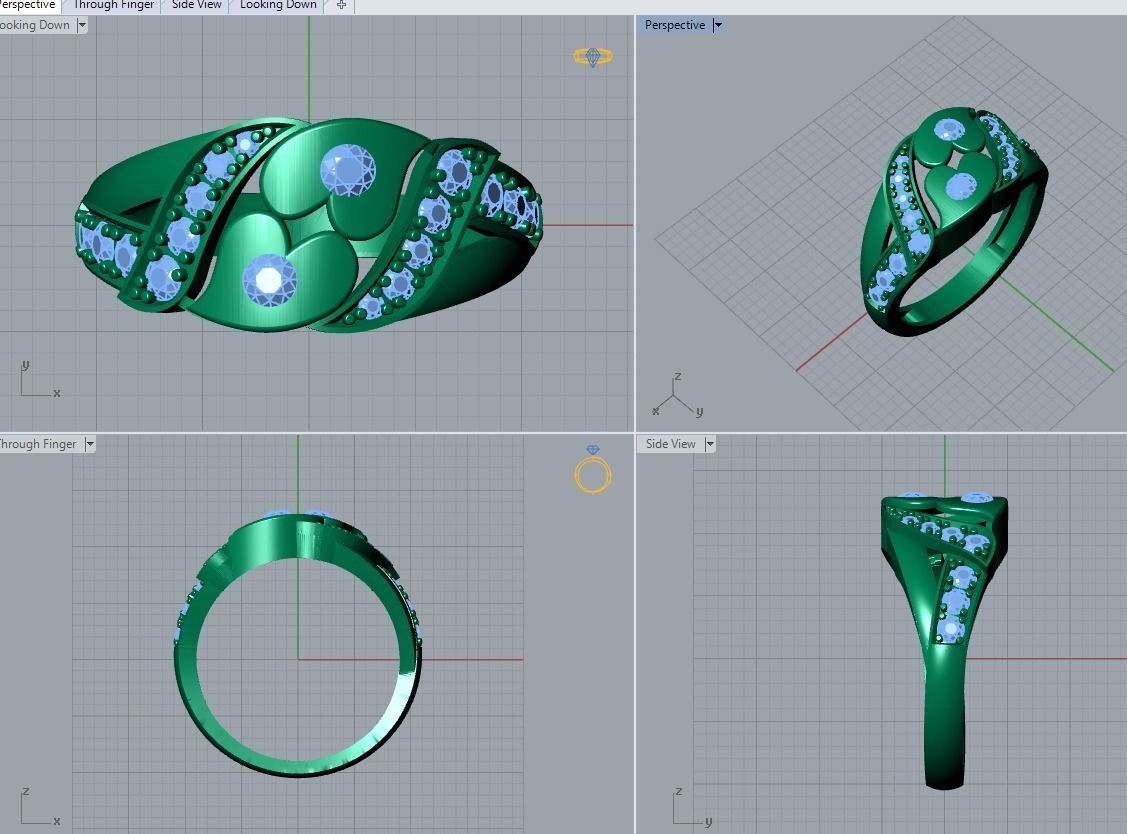Image resolution: width=1127 pixels, height=834 pixels.
Task: Click the Looking Down viewport title label
Action: pyautogui.click(x=34, y=25)
